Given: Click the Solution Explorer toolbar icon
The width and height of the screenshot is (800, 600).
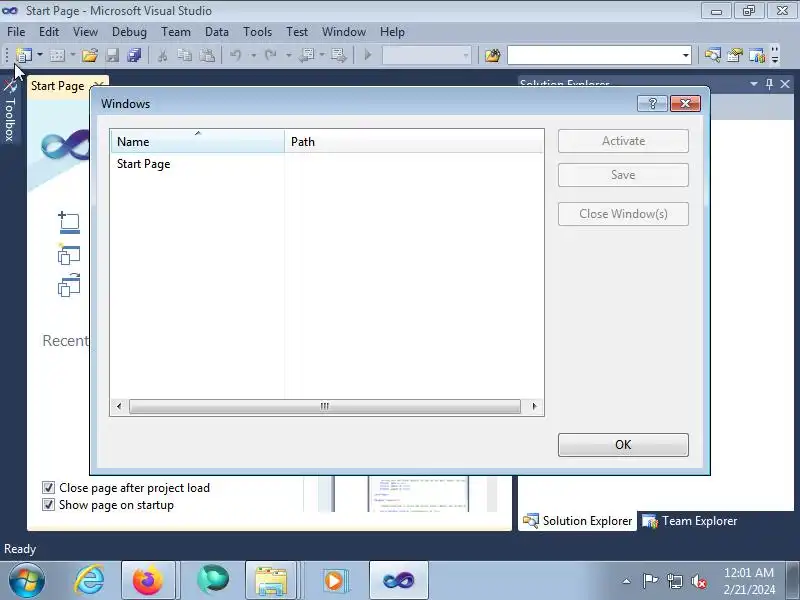Looking at the screenshot, I should point(713,55).
